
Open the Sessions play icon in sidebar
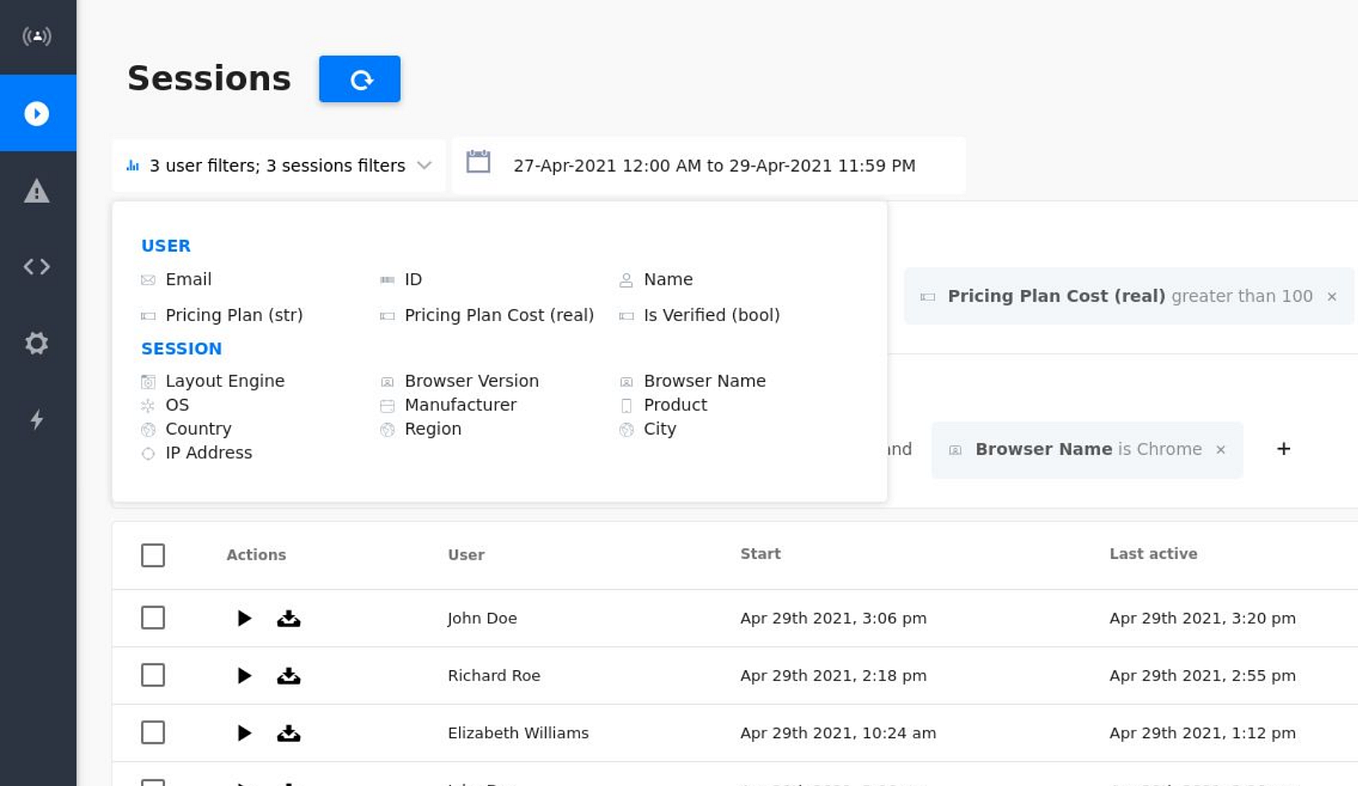pos(37,113)
